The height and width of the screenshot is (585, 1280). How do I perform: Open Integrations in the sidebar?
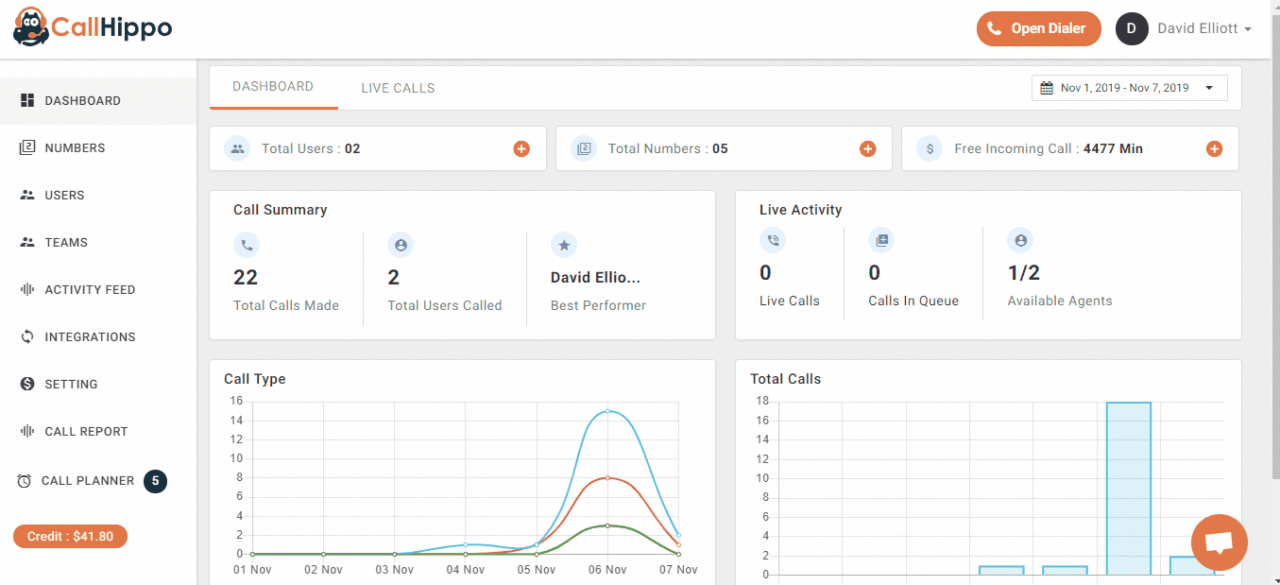[98, 337]
